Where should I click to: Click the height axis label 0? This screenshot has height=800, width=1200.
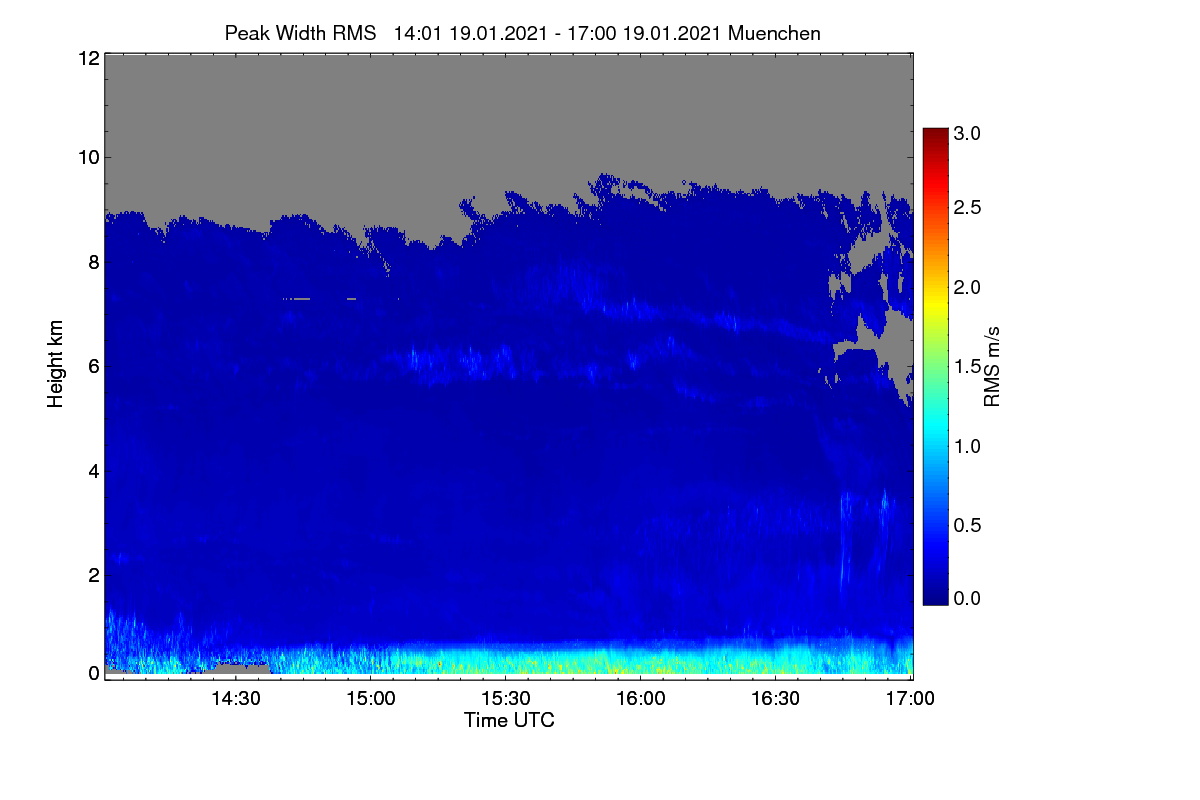pyautogui.click(x=92, y=673)
